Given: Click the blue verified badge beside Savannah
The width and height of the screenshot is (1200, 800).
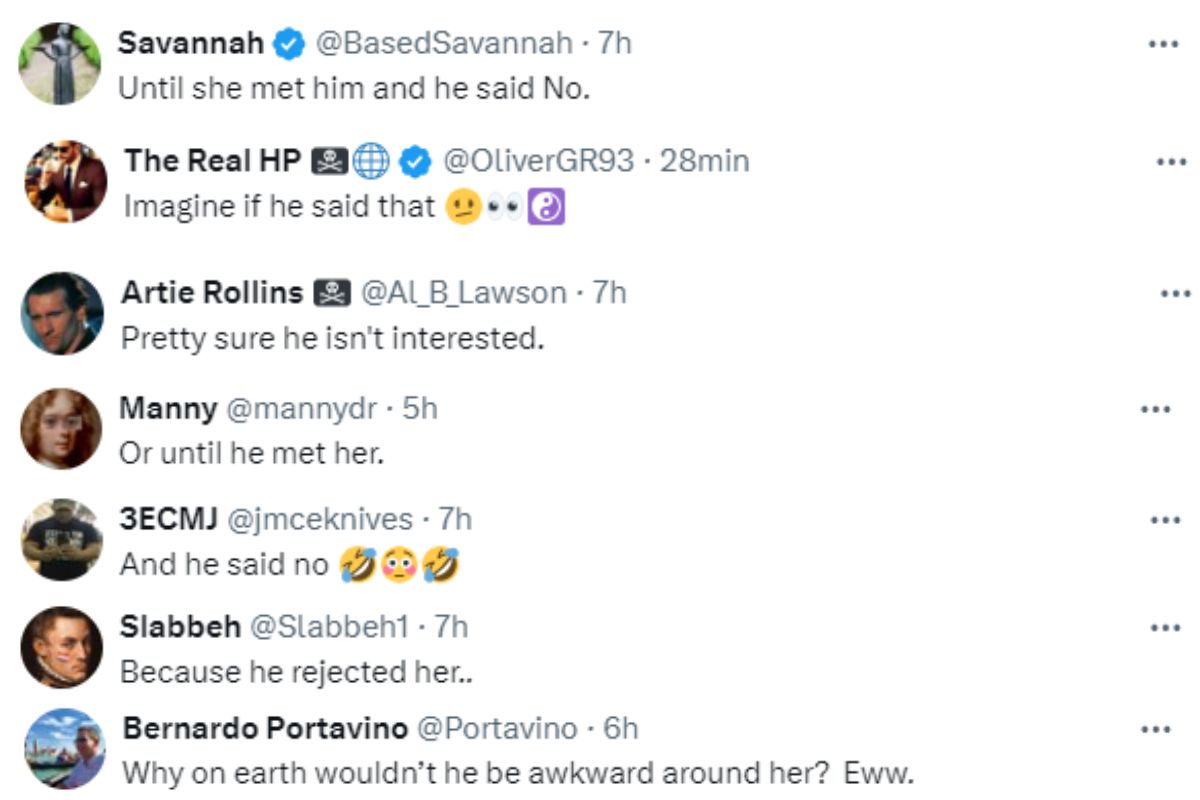Looking at the screenshot, I should [x=290, y=43].
